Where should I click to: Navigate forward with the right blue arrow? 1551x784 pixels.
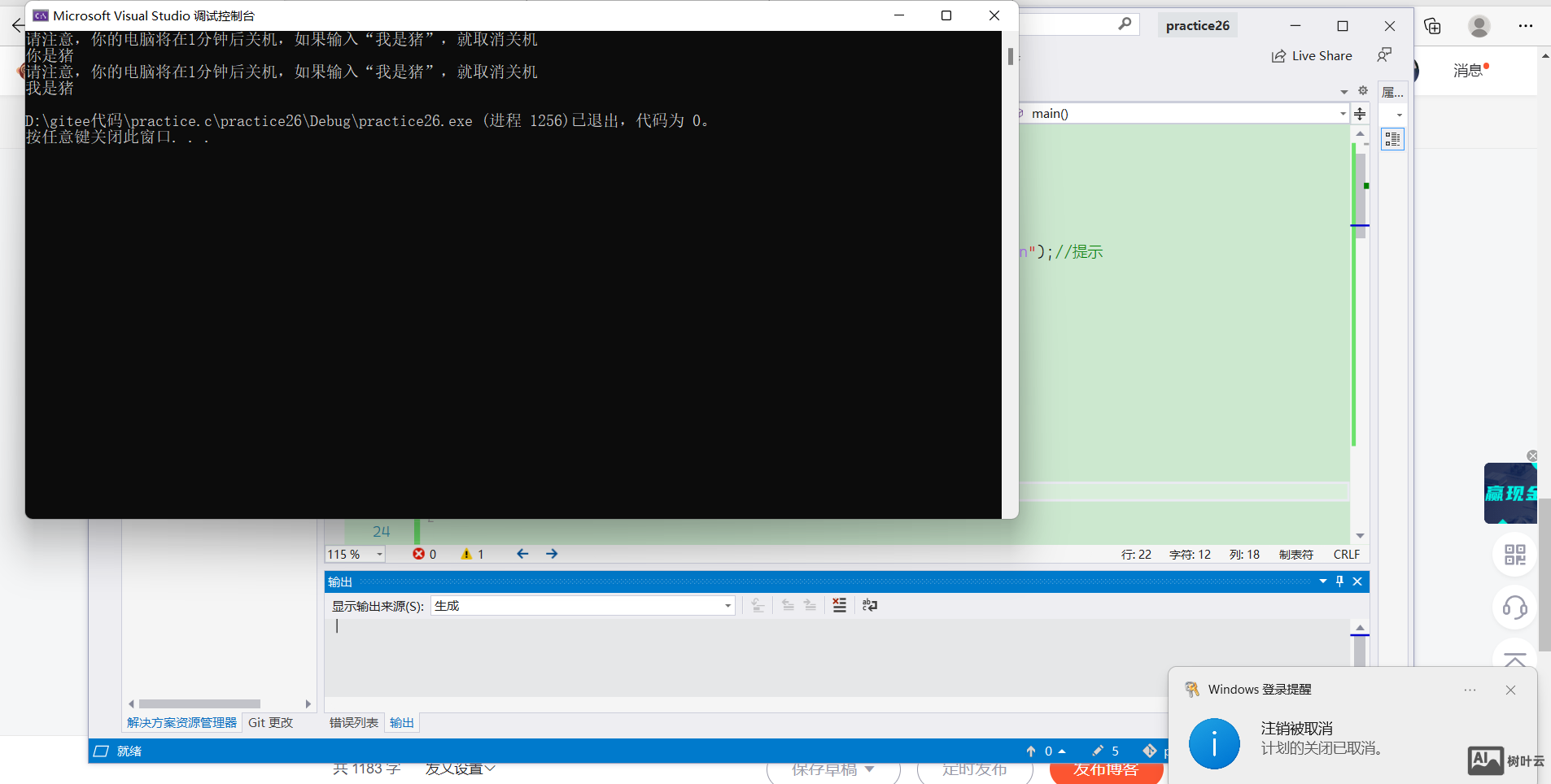click(x=552, y=554)
